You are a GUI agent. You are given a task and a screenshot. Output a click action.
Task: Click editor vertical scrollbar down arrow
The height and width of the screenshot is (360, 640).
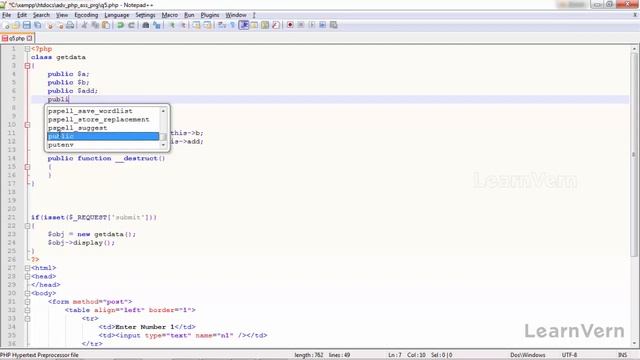634,343
